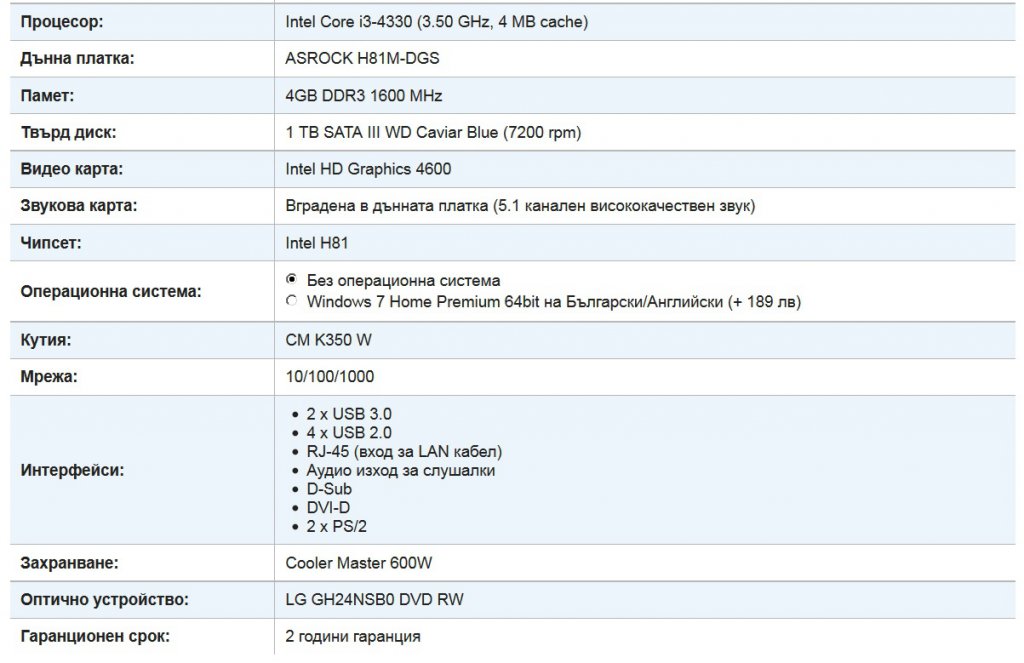Click 'ASROCK H81M-DGS' value

pyautogui.click(x=362, y=58)
